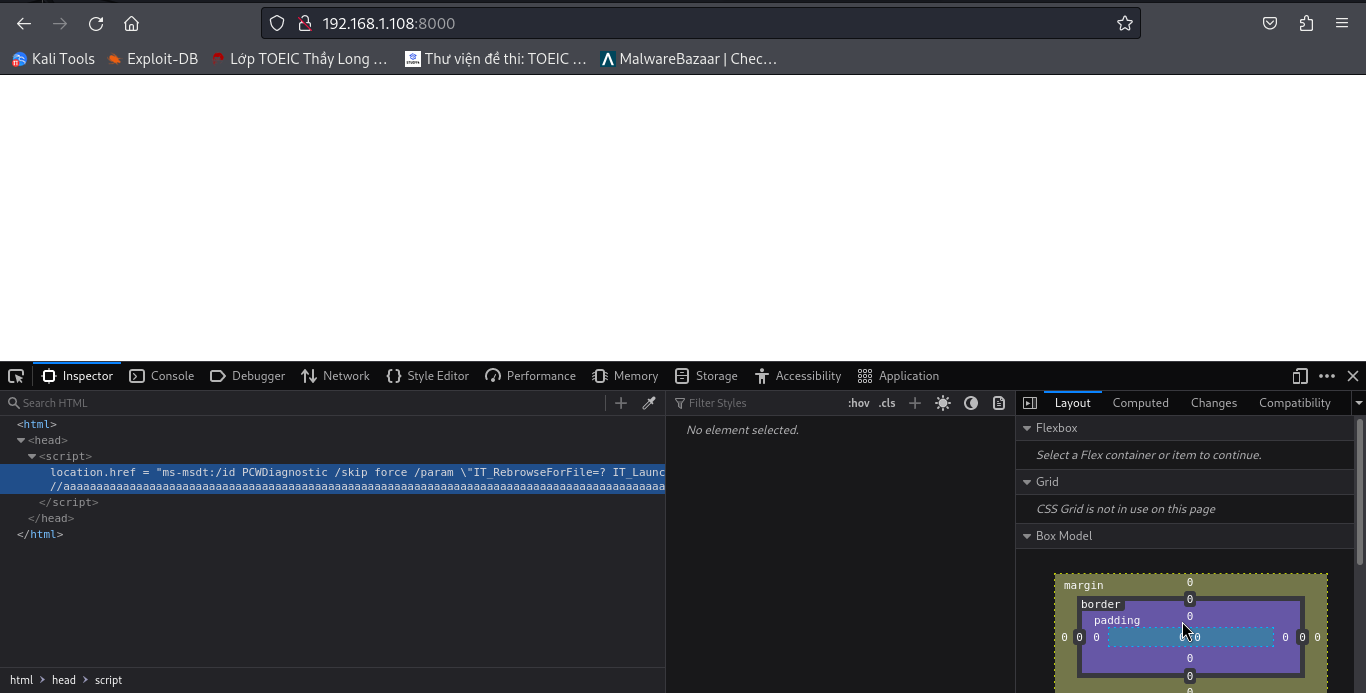Select the Changes sidebar tab
Screen dimensions: 1366x693
pyautogui.click(x=1214, y=403)
